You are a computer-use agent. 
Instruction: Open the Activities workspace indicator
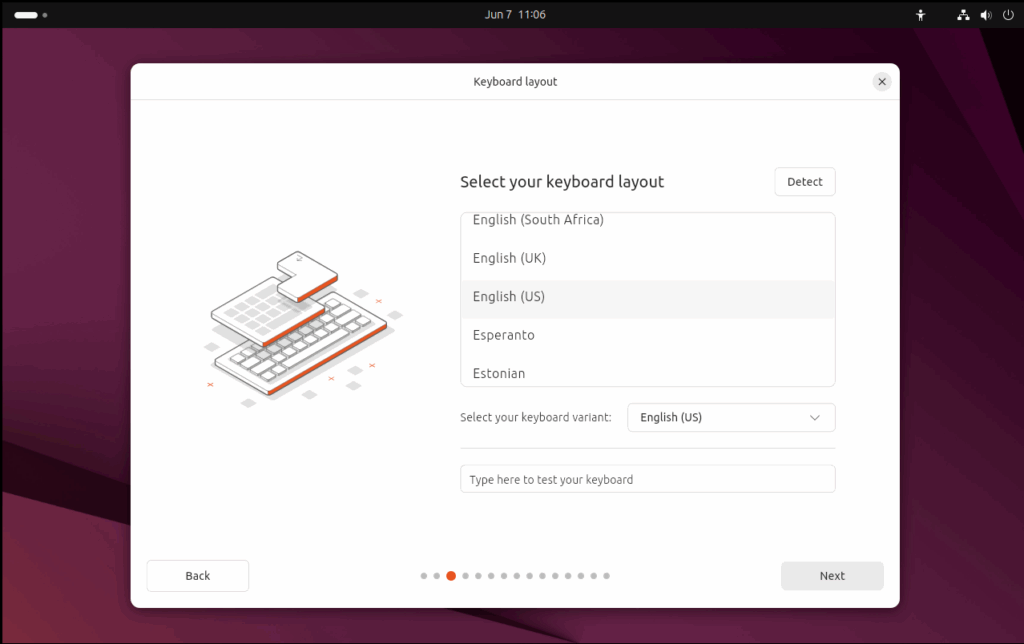pos(31,15)
